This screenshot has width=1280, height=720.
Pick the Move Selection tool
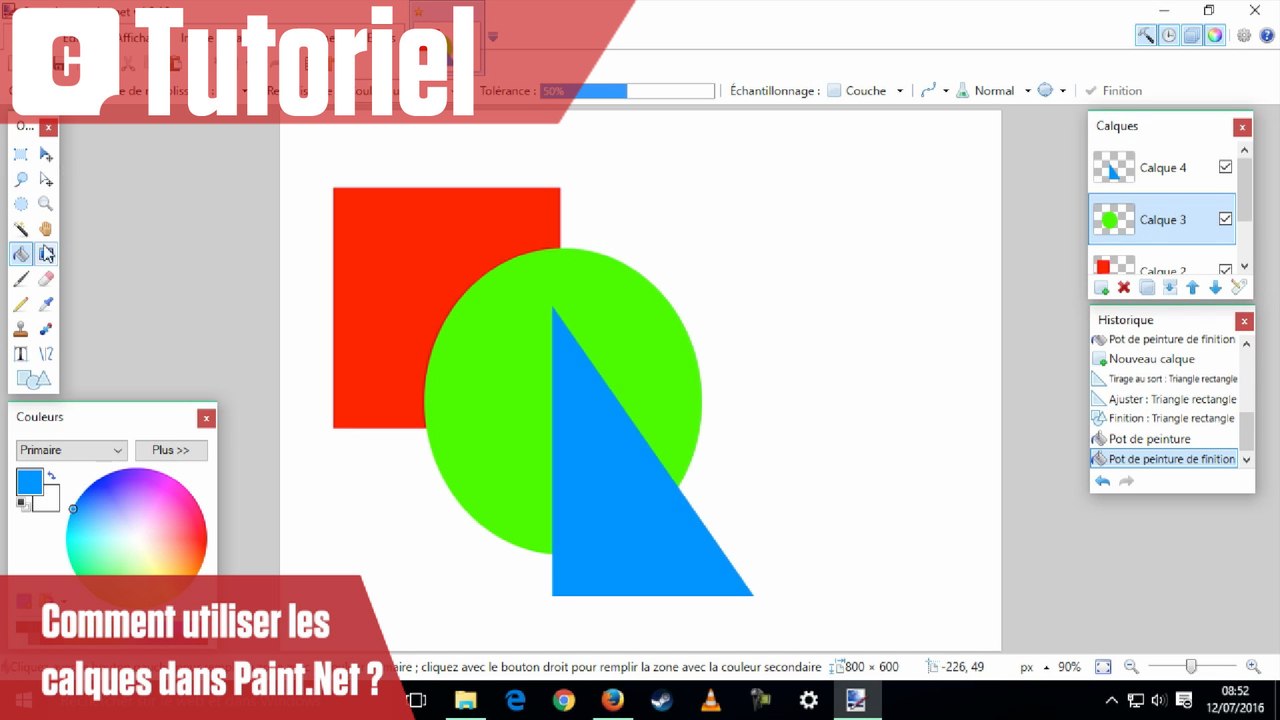(46, 179)
